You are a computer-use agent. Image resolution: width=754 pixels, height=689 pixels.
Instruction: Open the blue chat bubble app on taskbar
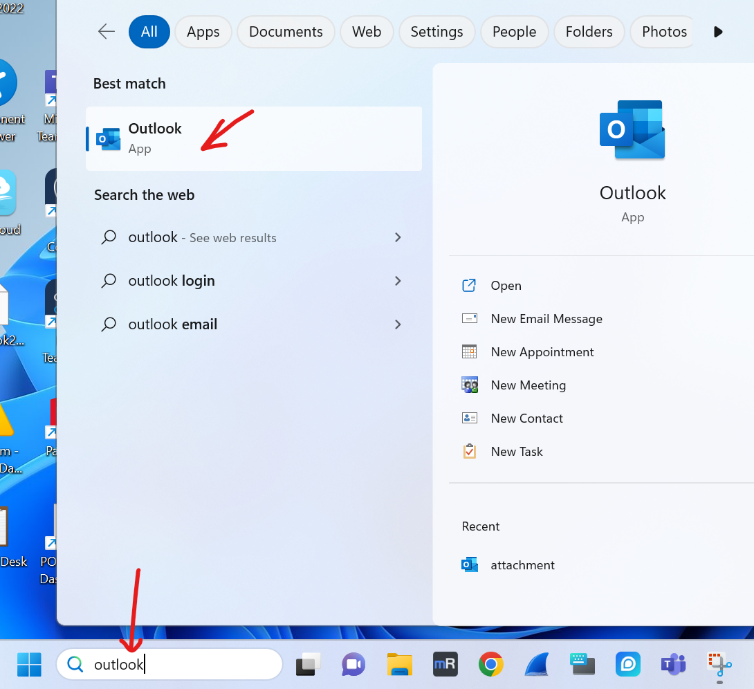click(x=628, y=664)
